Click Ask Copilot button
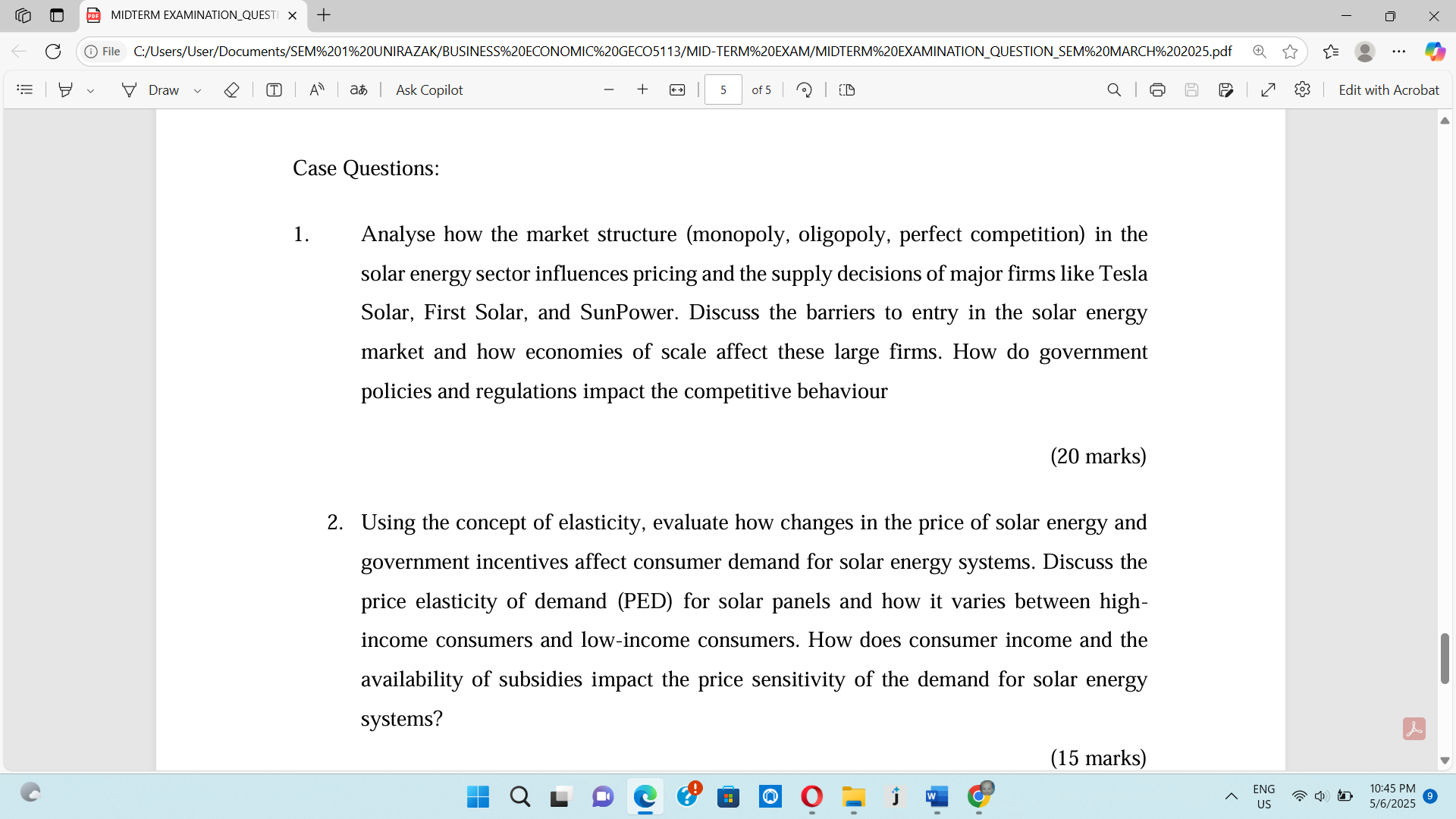This screenshot has height=819, width=1456. [429, 89]
